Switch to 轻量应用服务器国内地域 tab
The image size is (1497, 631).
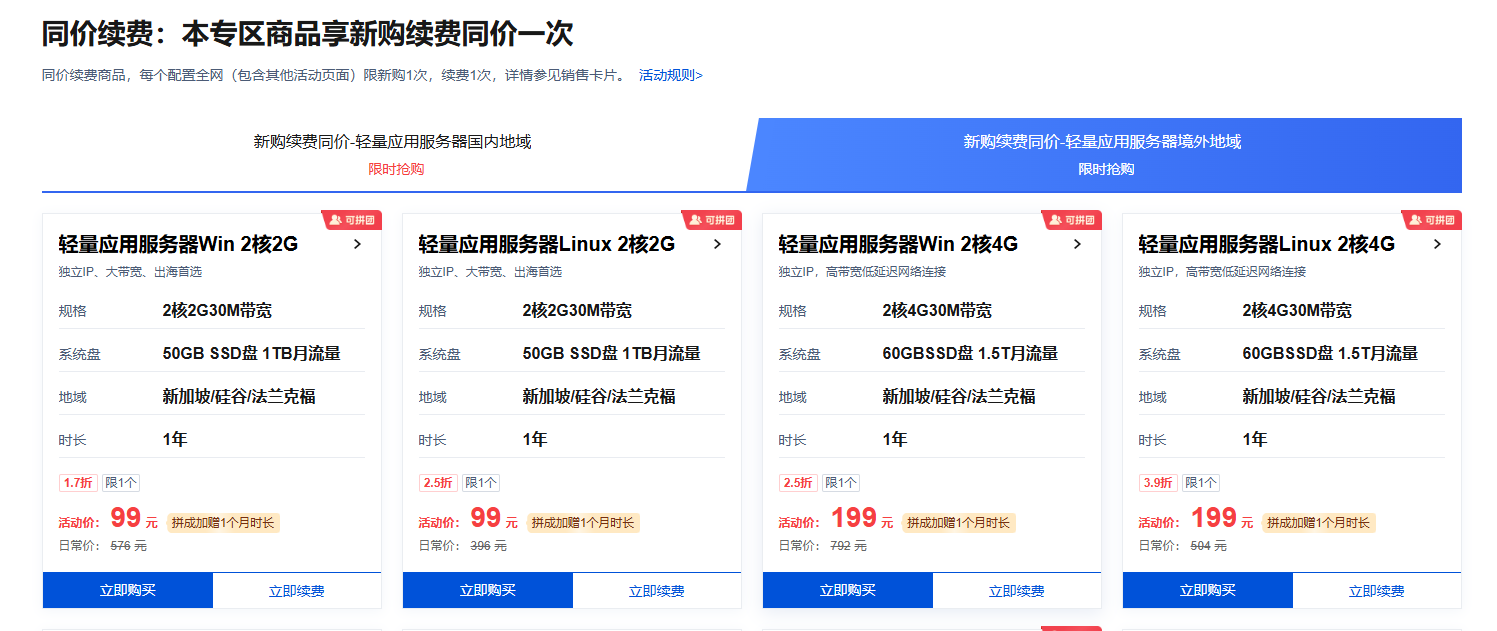[x=392, y=153]
